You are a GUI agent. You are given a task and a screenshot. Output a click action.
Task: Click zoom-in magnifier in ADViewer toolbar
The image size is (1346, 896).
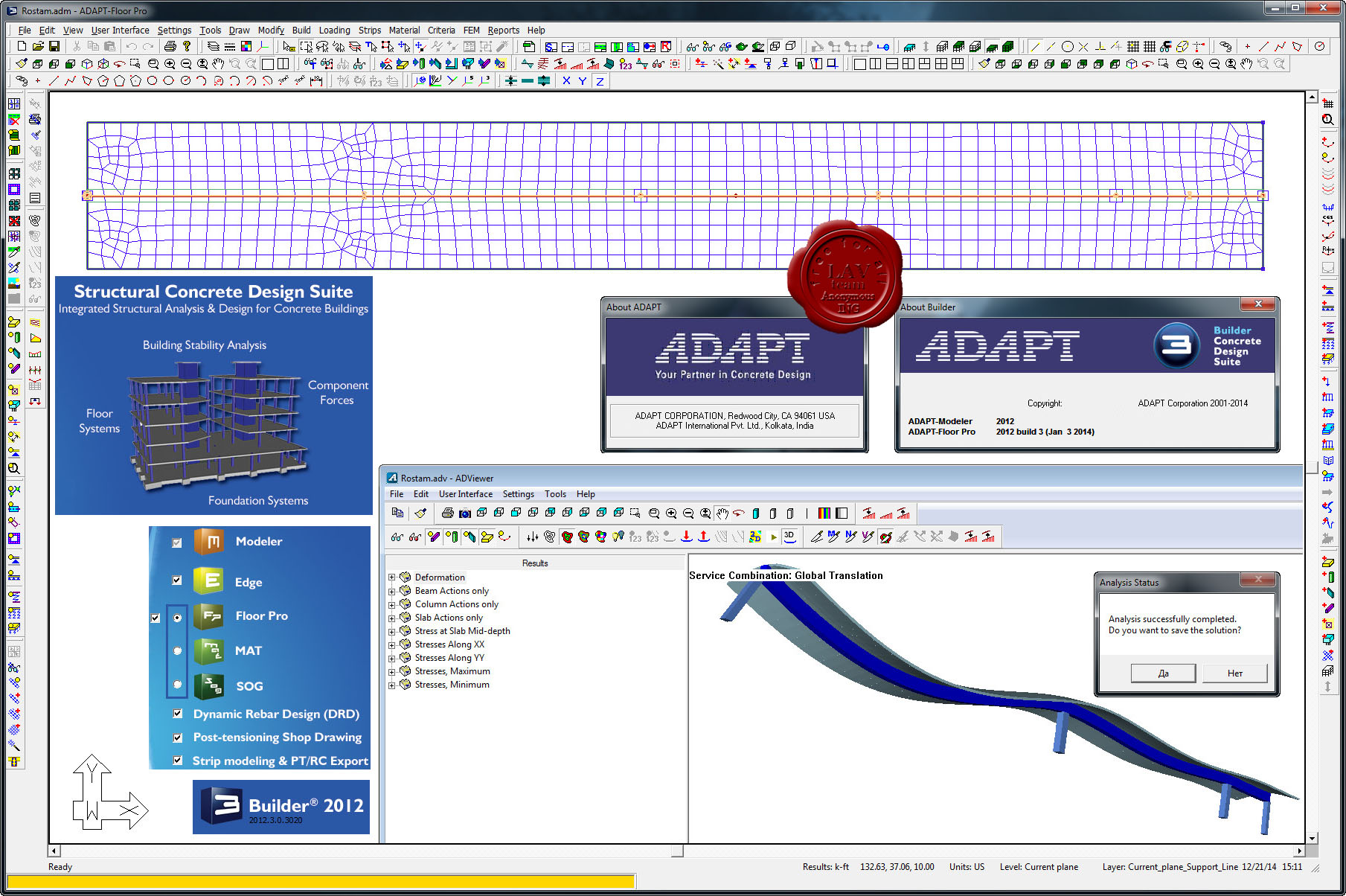(x=671, y=513)
